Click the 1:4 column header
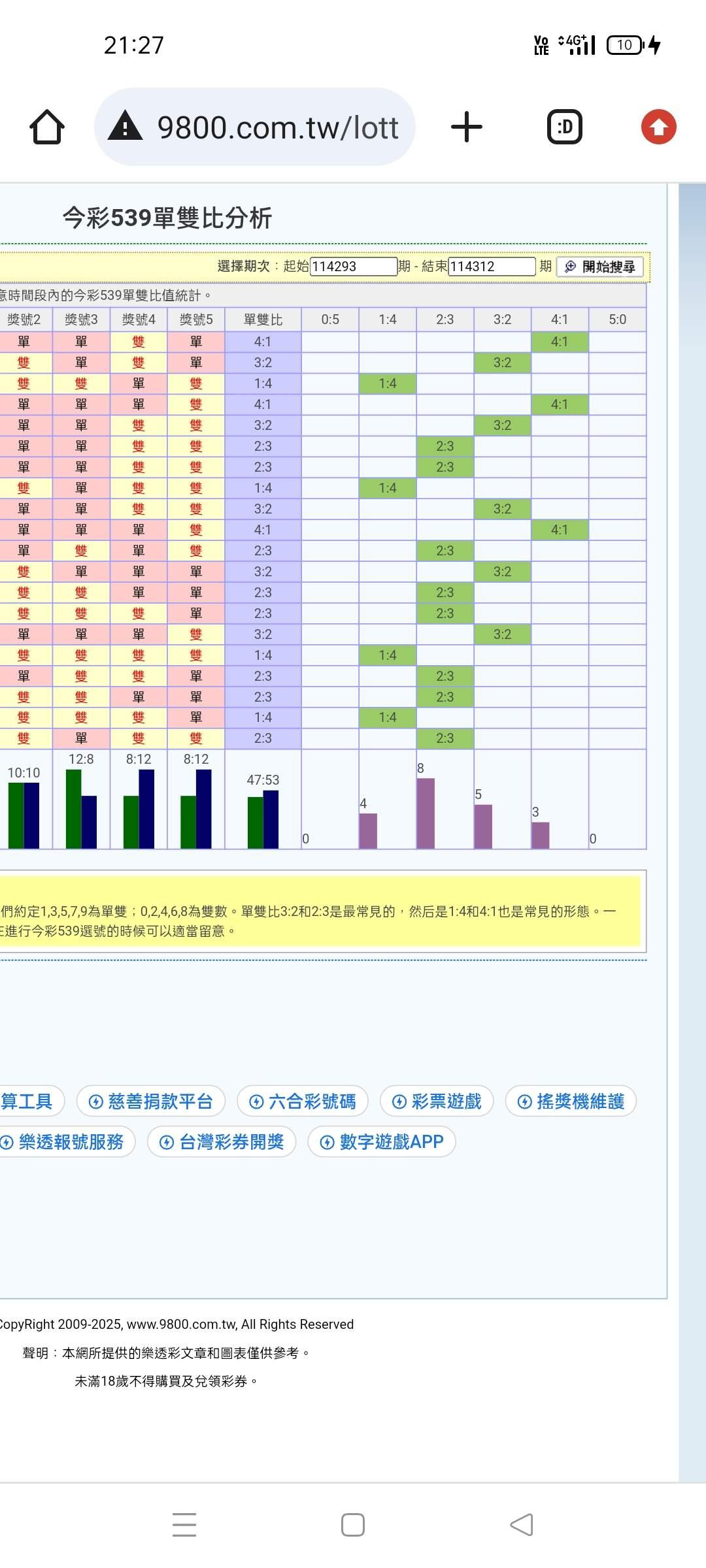This screenshot has height=1568, width=706. coord(388,319)
